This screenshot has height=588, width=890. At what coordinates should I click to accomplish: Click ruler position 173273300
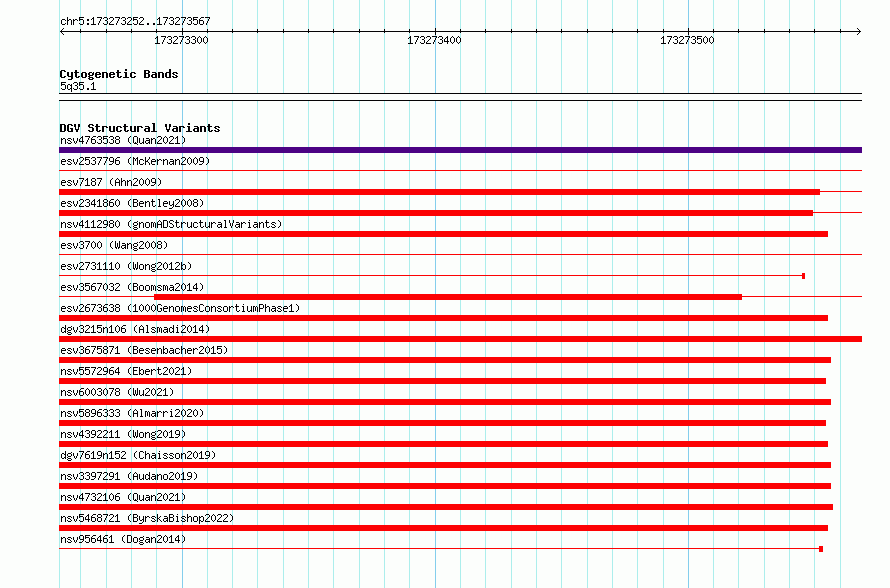pos(182,40)
